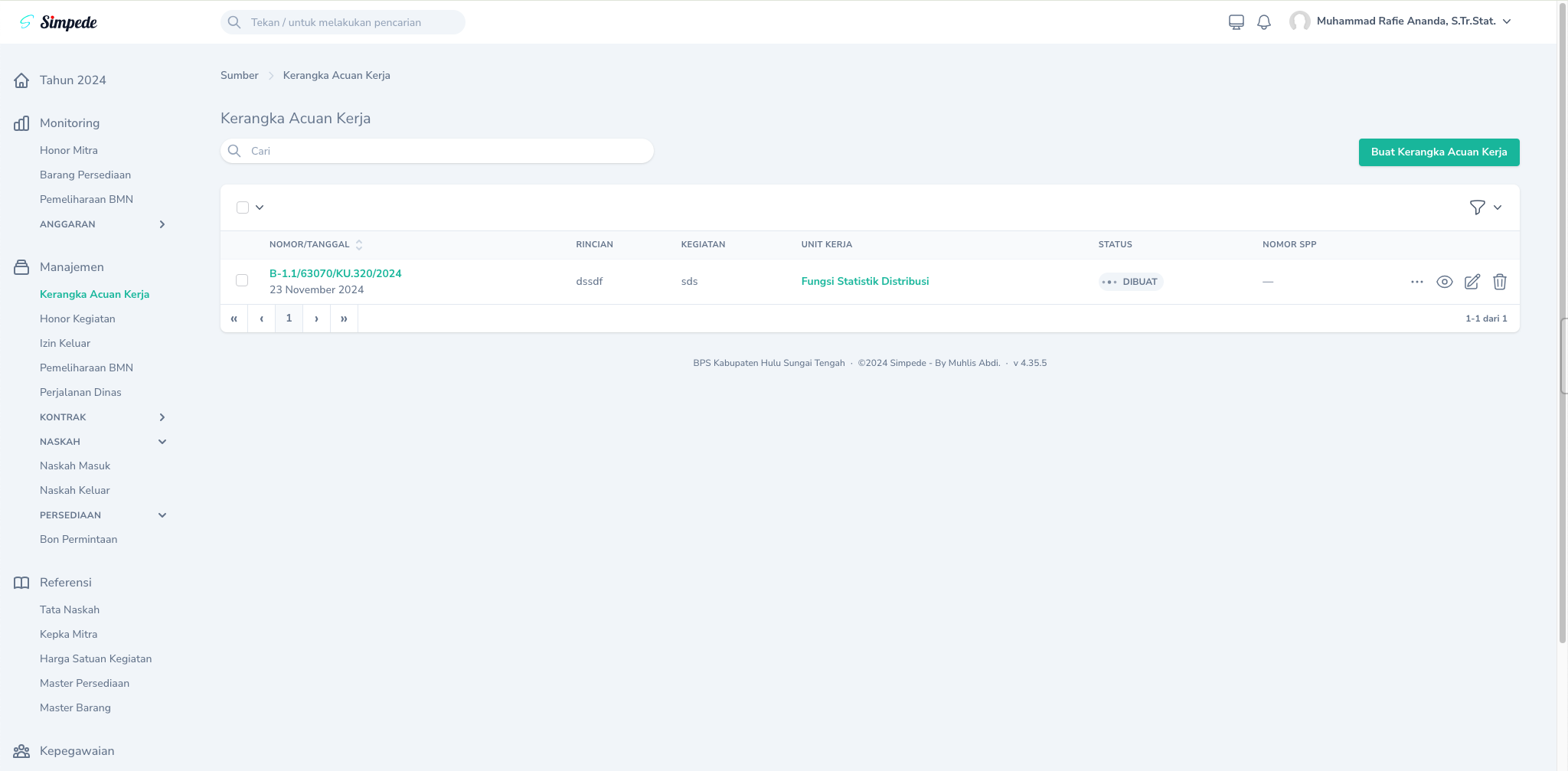Click Muhammad Rafie Ananda user name

point(1406,21)
